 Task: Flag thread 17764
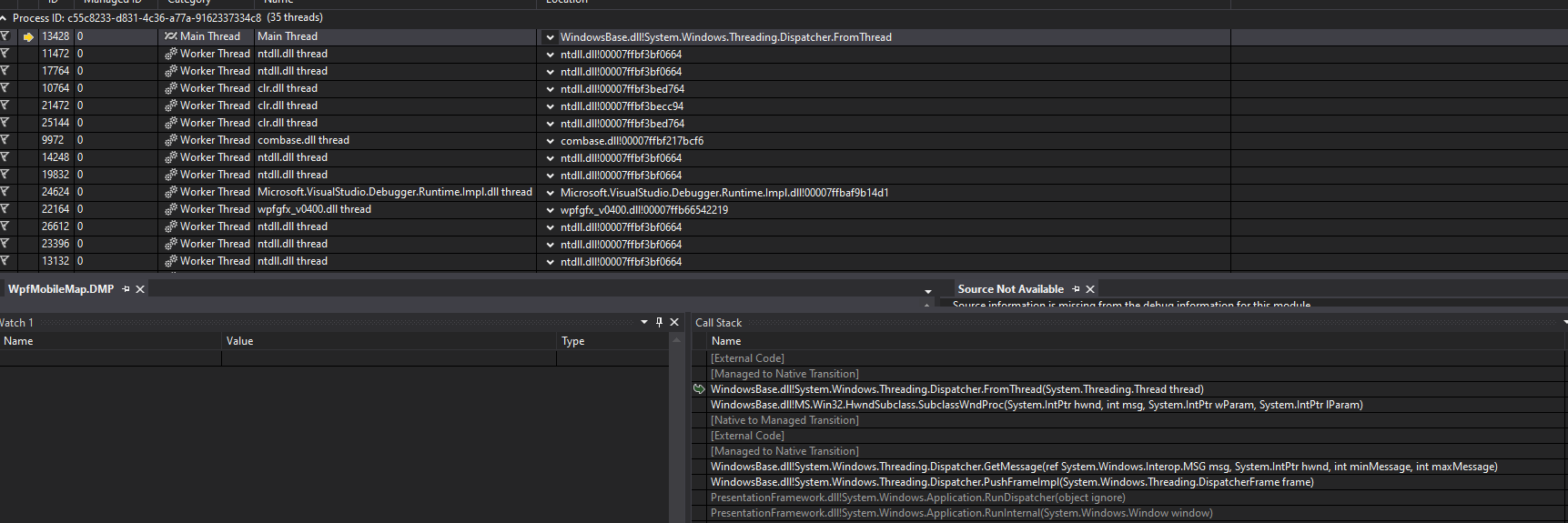click(x=5, y=71)
